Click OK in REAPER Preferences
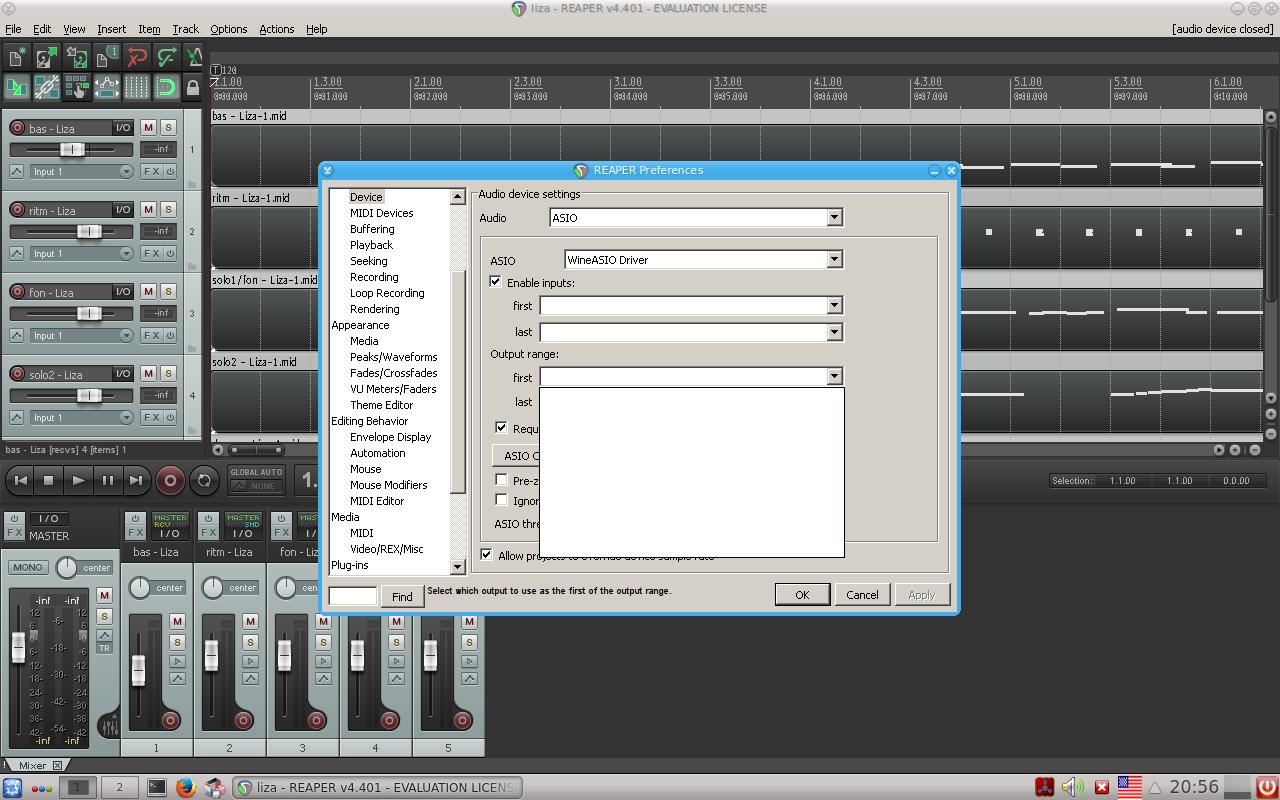The height and width of the screenshot is (800, 1280). tap(802, 595)
